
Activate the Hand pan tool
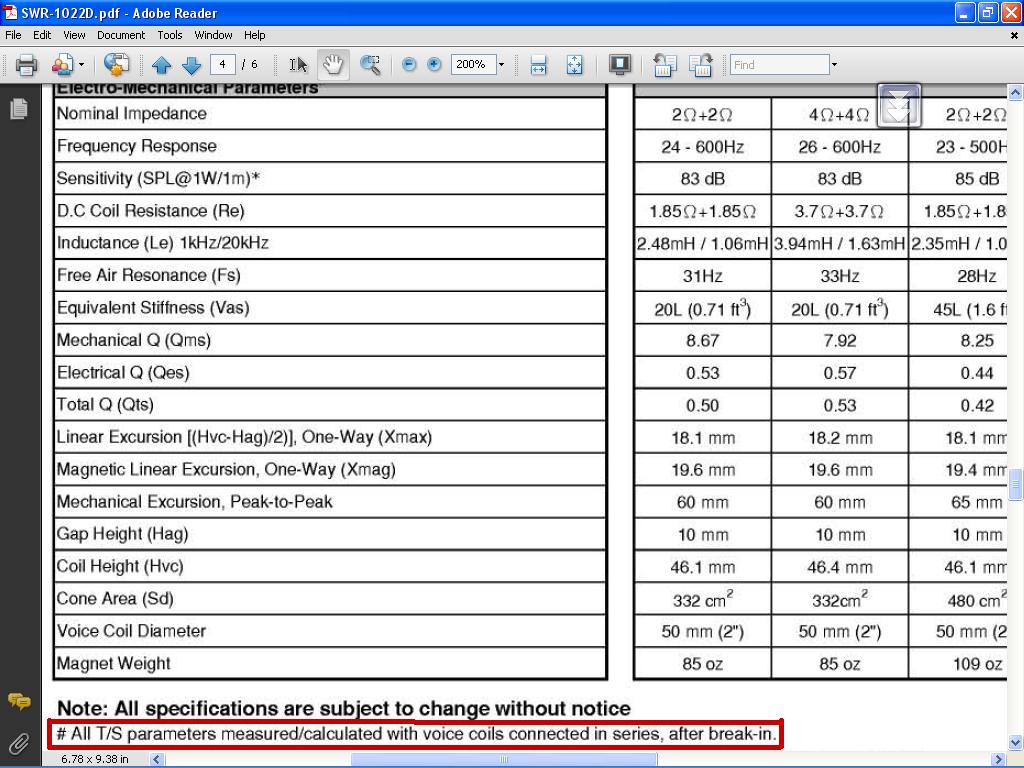tap(333, 65)
